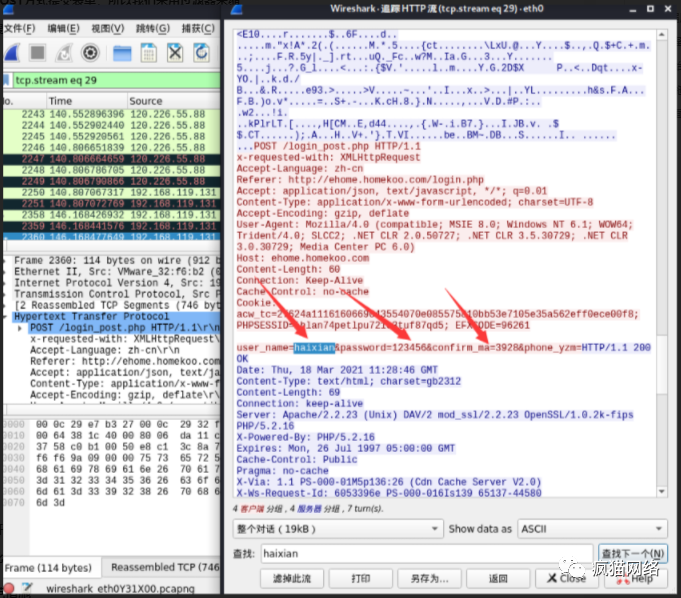Click the 返回 back button
Viewport: 681px width, 598px height.
498,578
